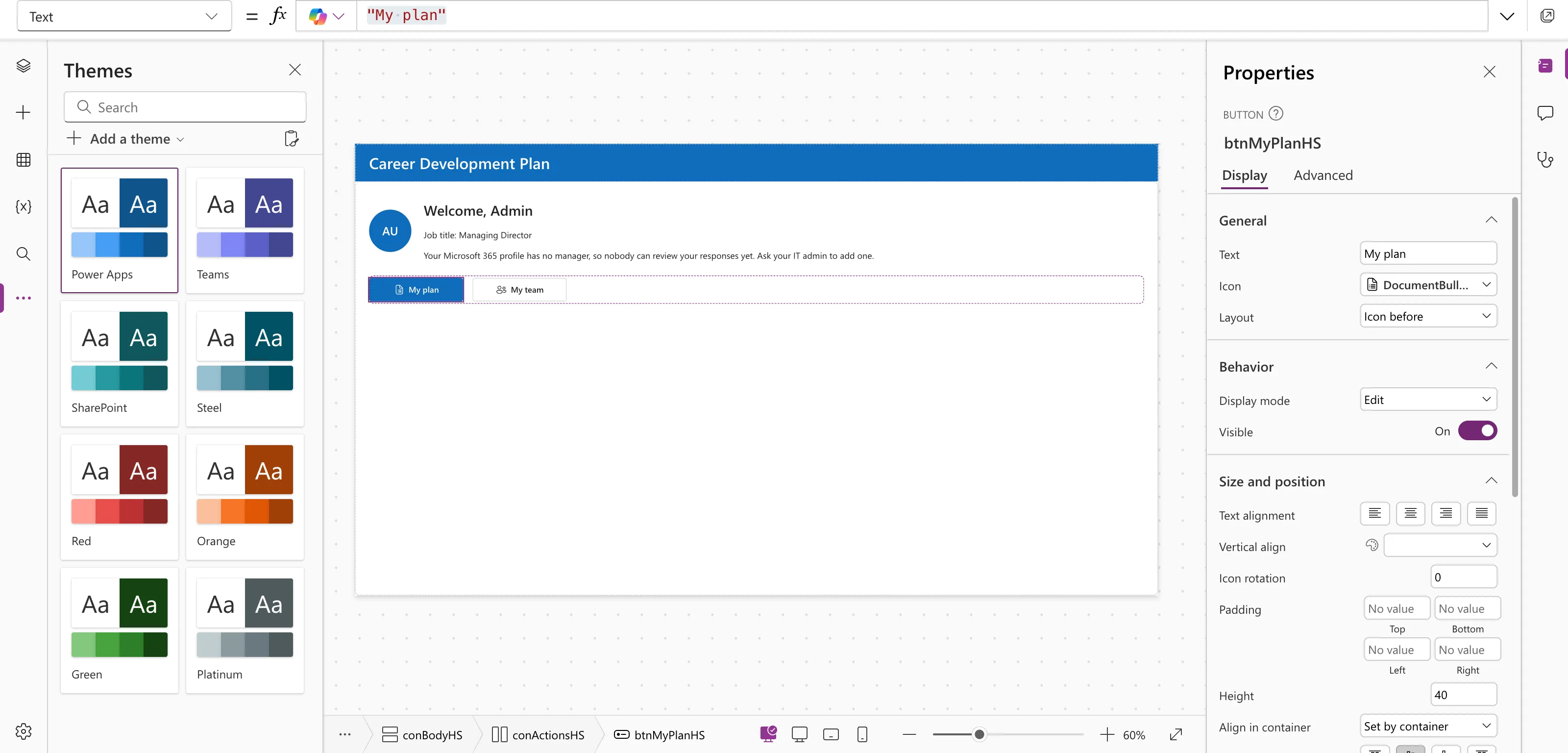Close the Themes panel
Image resolution: width=1568 pixels, height=753 pixels.
294,70
